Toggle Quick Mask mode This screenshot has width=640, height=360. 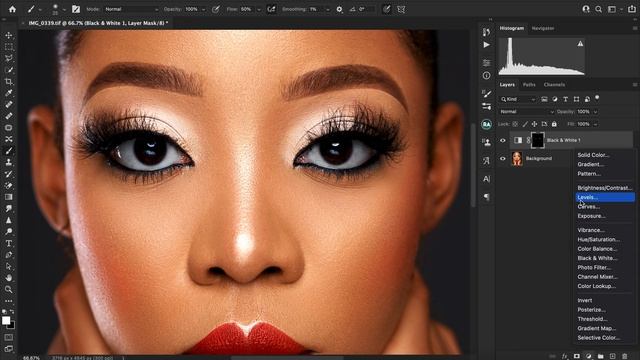[x=9, y=338]
